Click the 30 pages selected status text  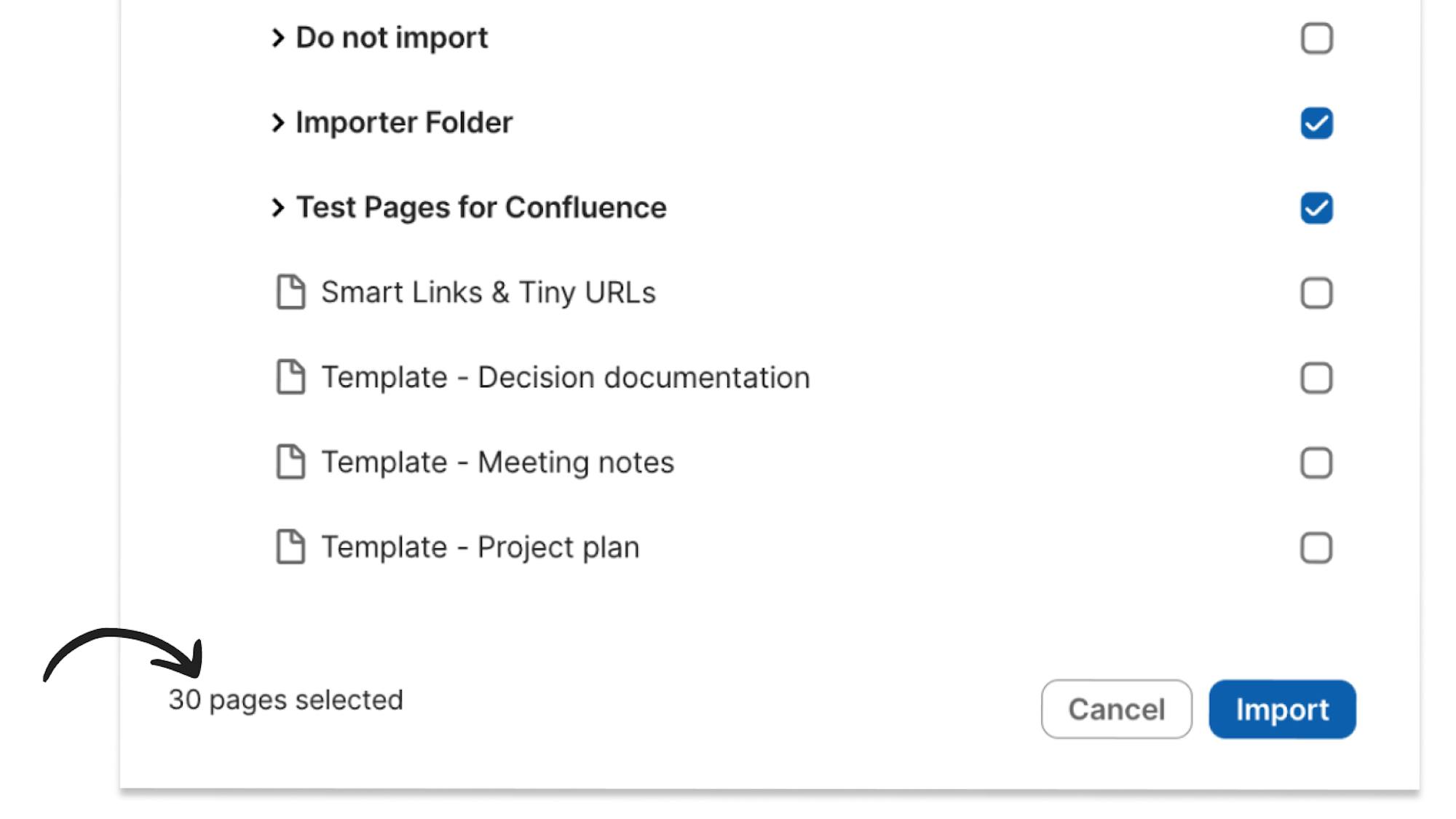(285, 700)
